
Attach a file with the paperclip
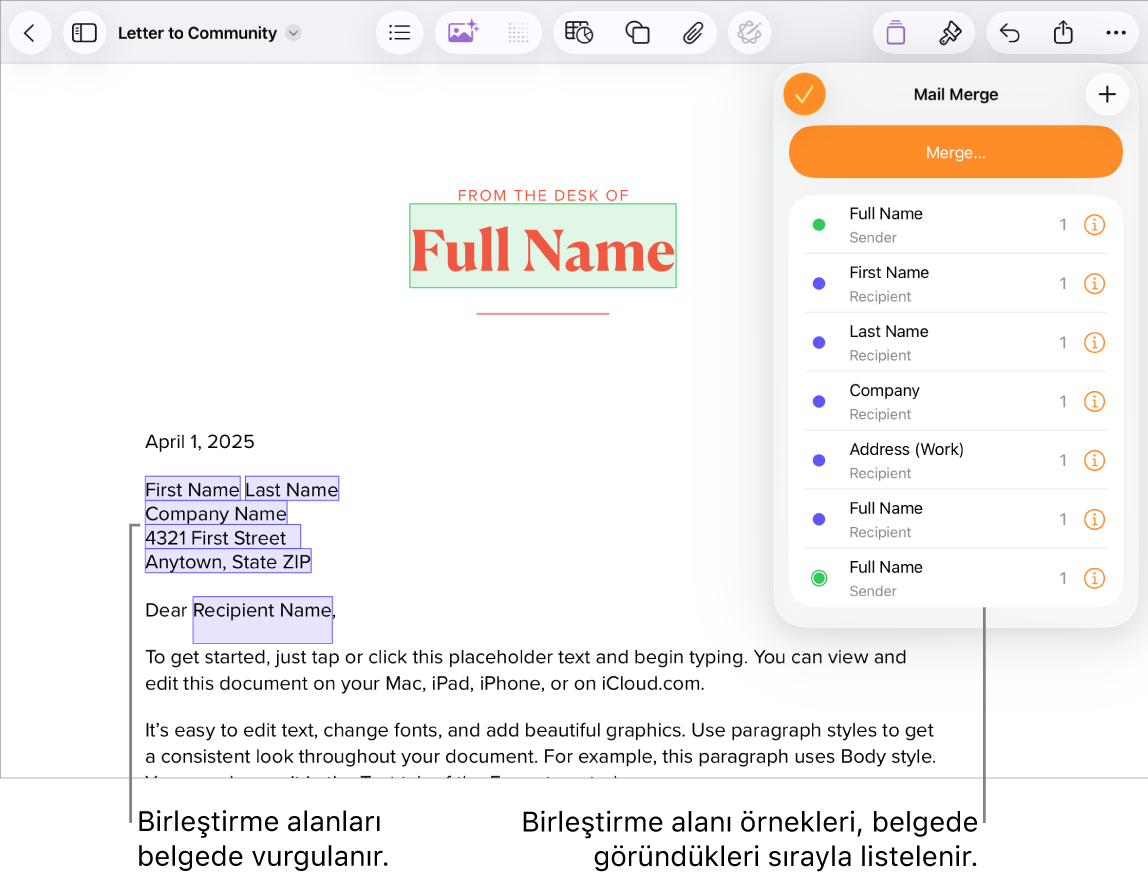(693, 33)
